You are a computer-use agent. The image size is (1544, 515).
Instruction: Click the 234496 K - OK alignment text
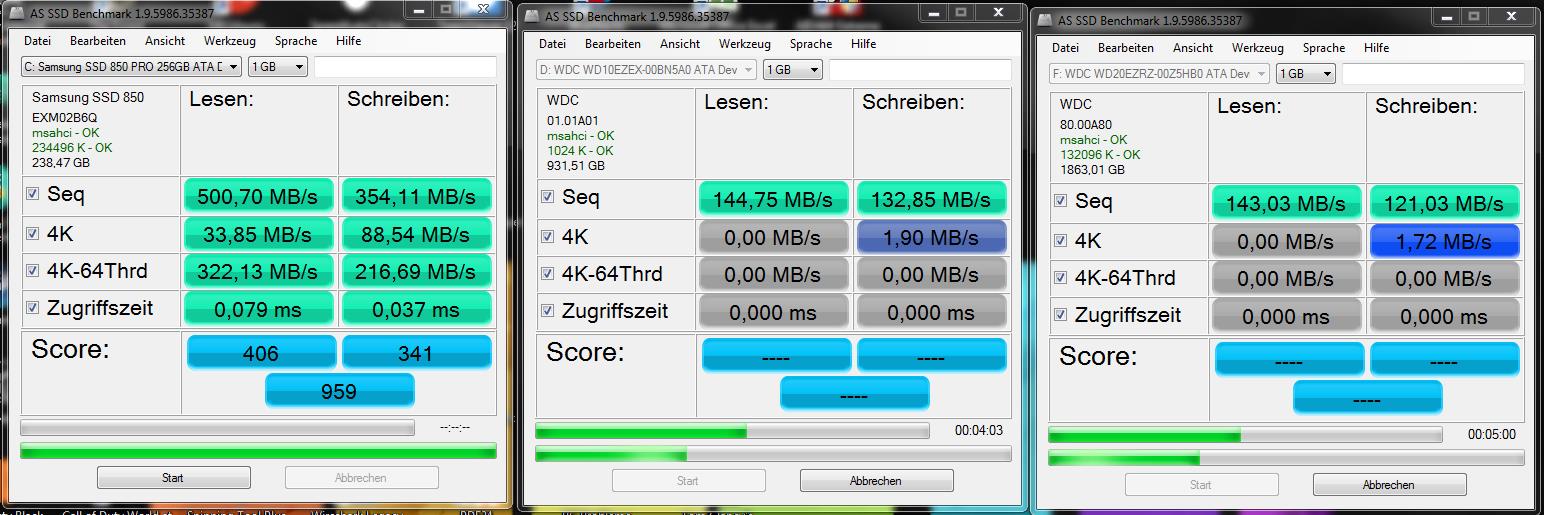pyautogui.click(x=72, y=147)
